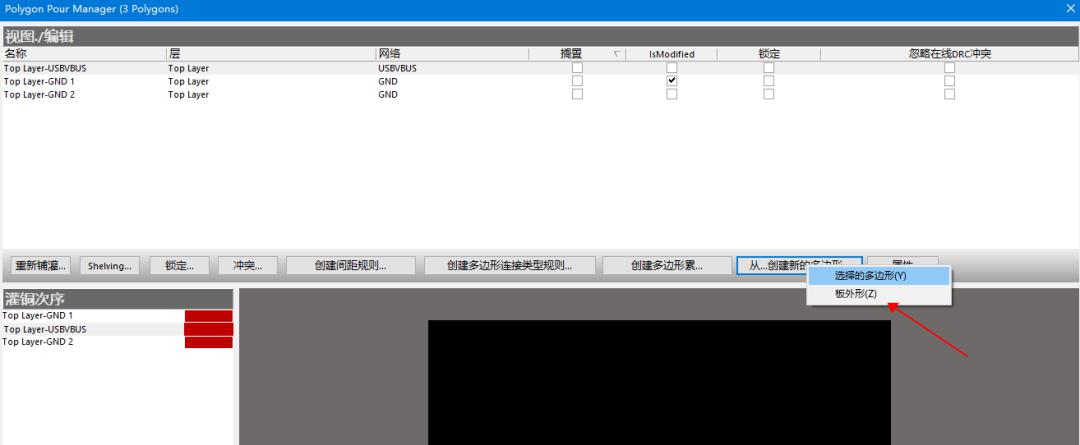This screenshot has width=1080, height=445.
Task: Uncheck IsModified for Top Layer-GND 1
Action: (672, 81)
